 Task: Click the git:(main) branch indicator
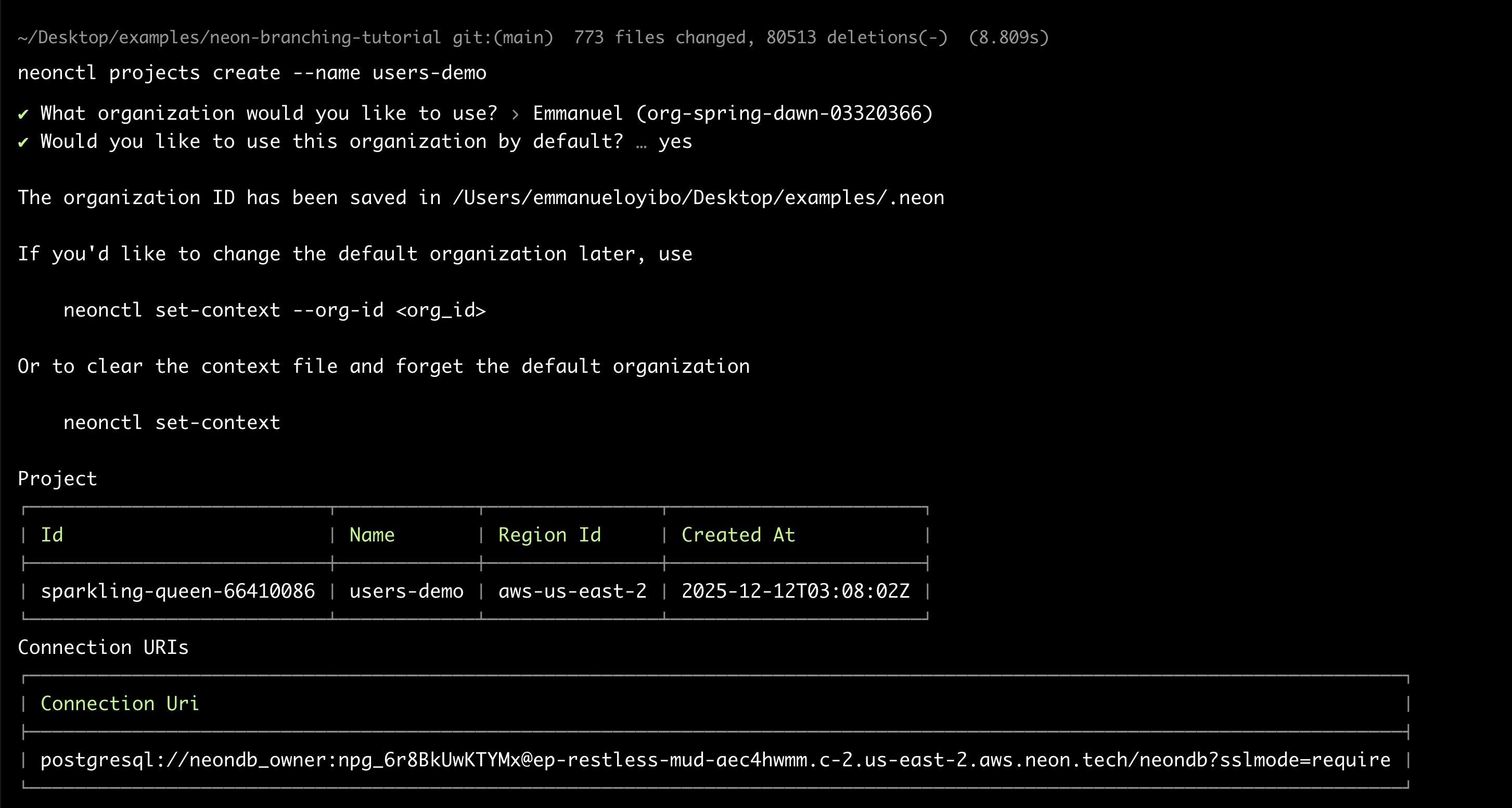503,37
